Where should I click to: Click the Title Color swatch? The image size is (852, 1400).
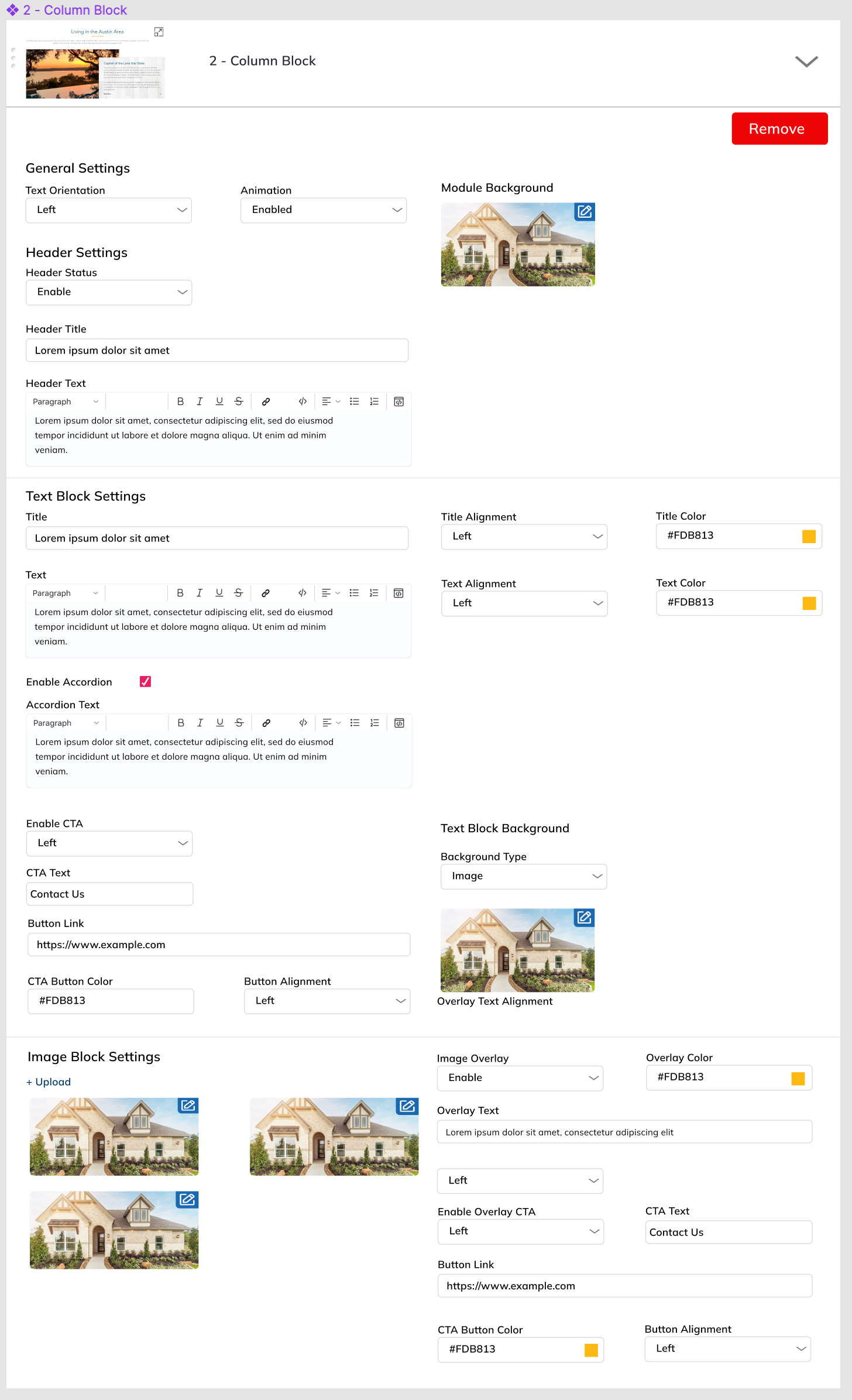(809, 536)
